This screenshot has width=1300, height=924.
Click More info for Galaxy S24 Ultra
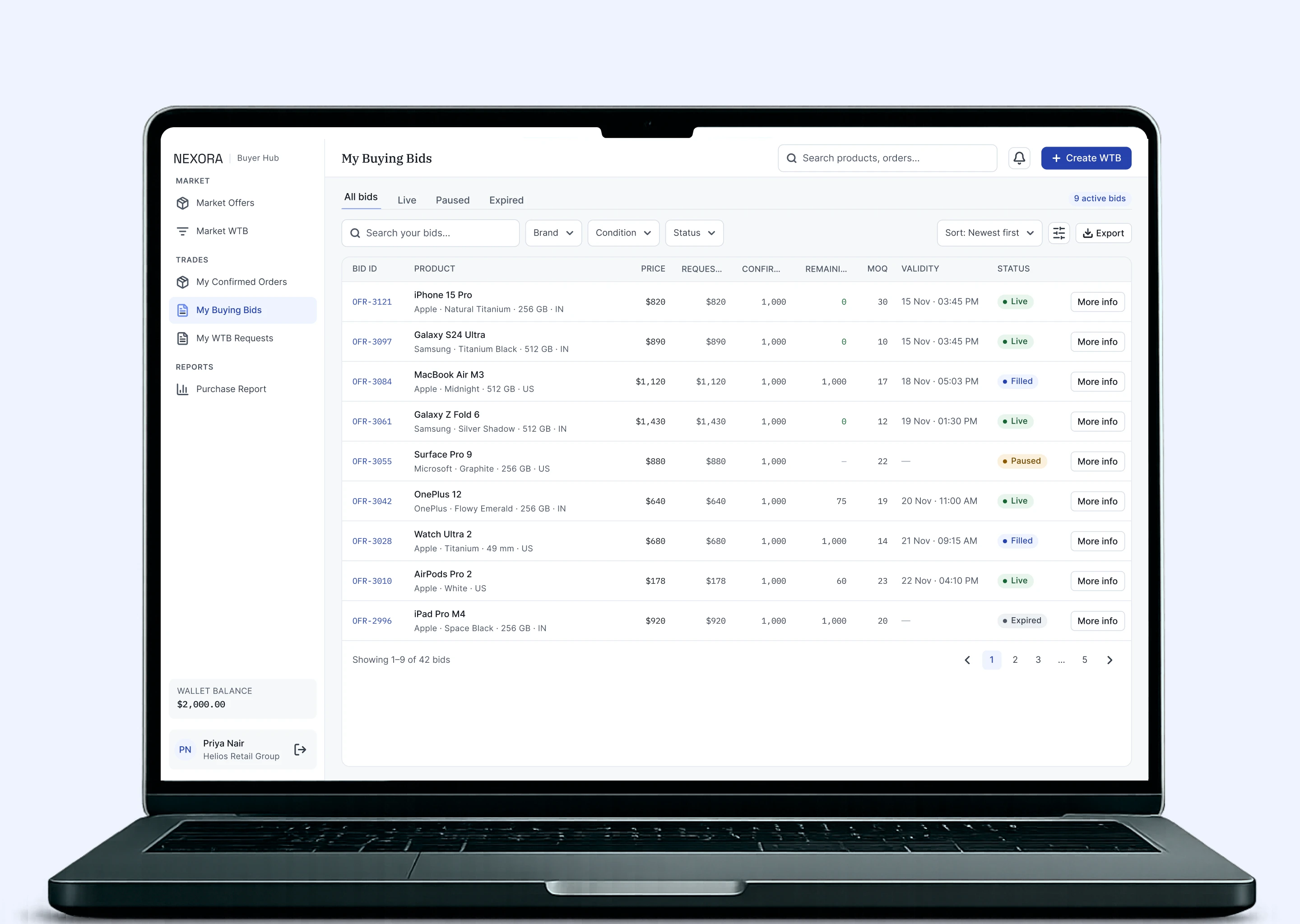click(x=1097, y=342)
